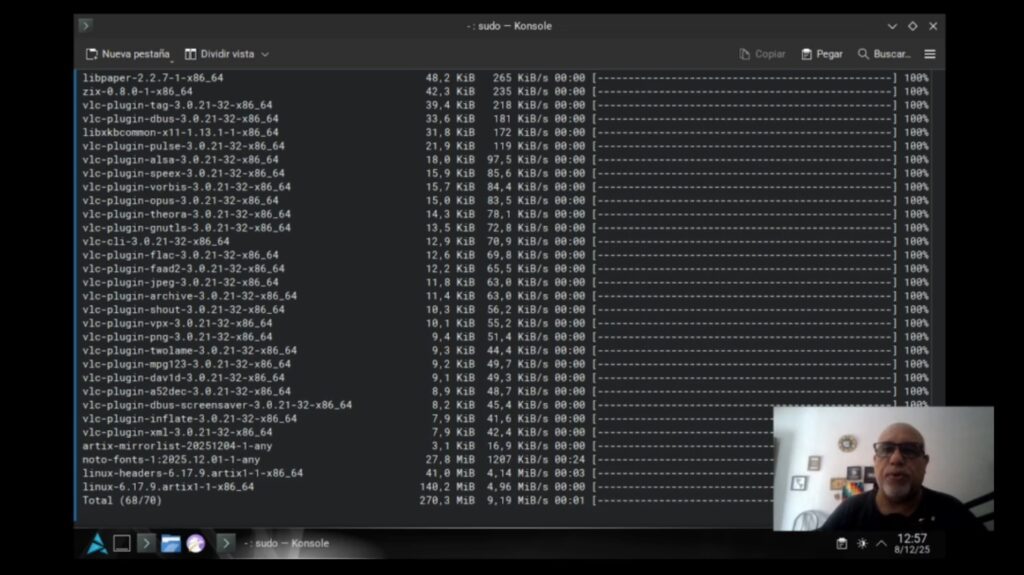Click the vlc-plugin-flac row progress bar

click(x=745, y=255)
